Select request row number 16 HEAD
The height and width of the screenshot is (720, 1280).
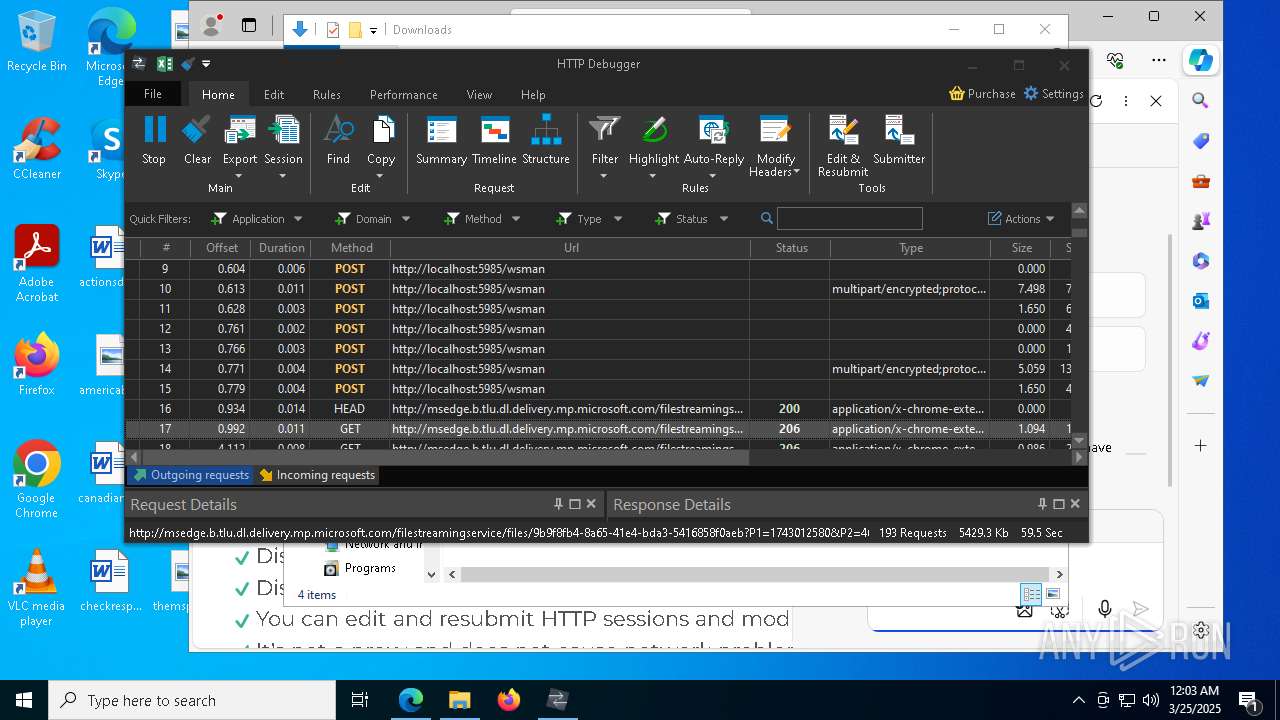(598, 409)
